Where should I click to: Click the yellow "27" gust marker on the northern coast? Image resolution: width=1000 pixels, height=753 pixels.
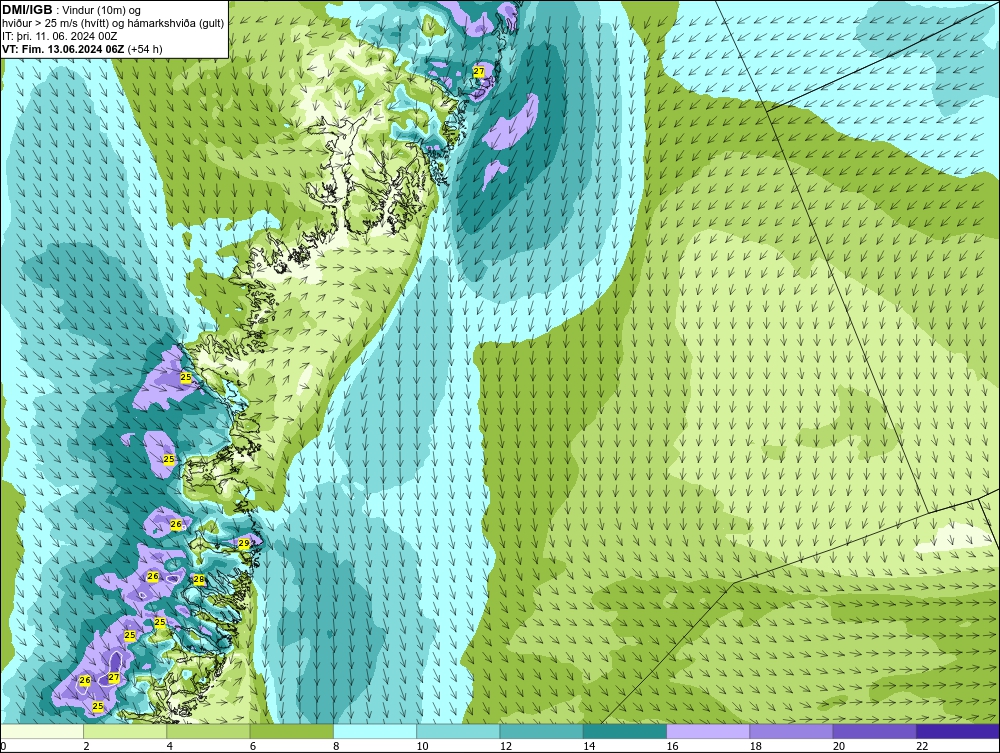[x=479, y=71]
